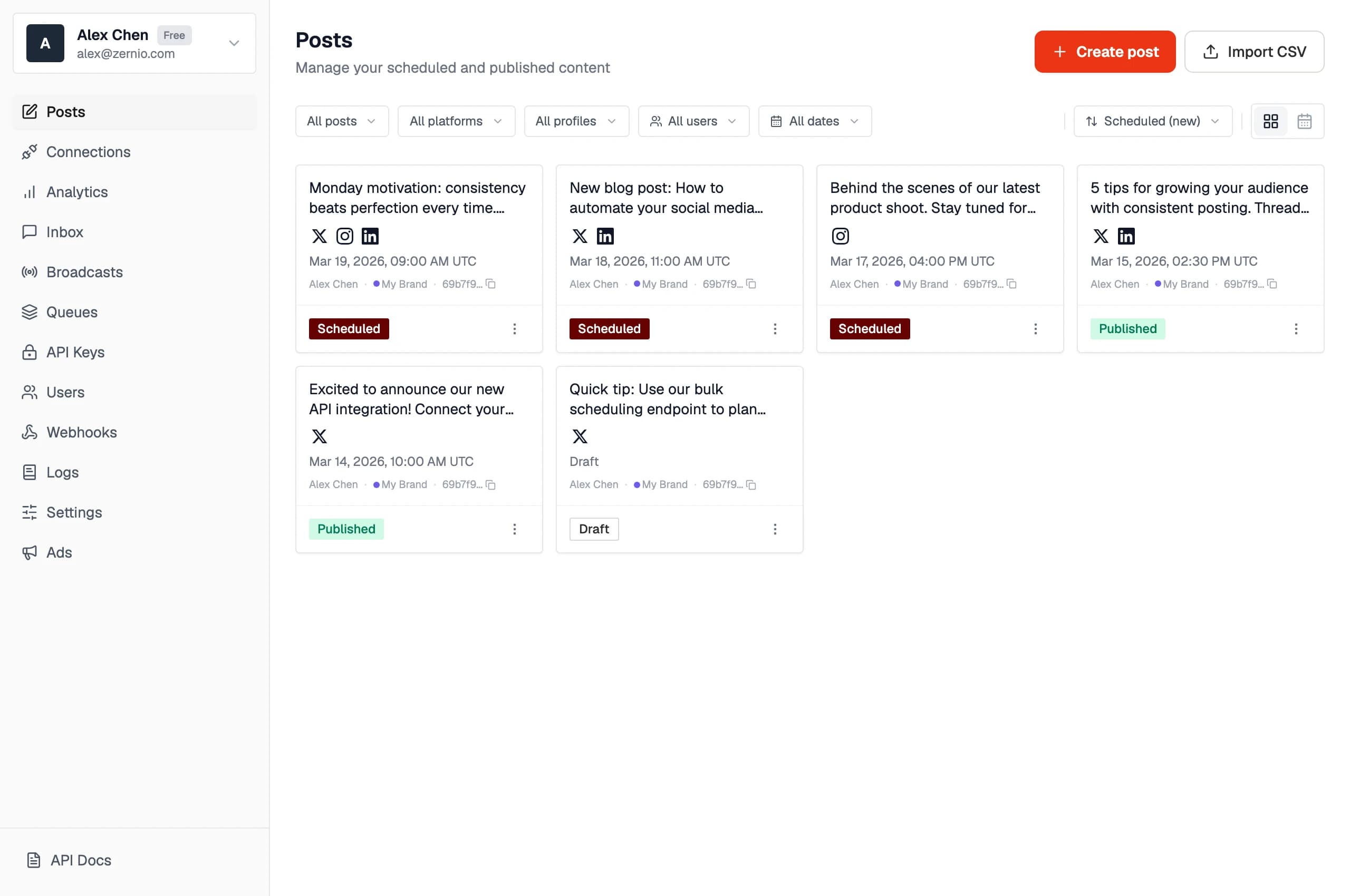Click the Create post button

1105,52
